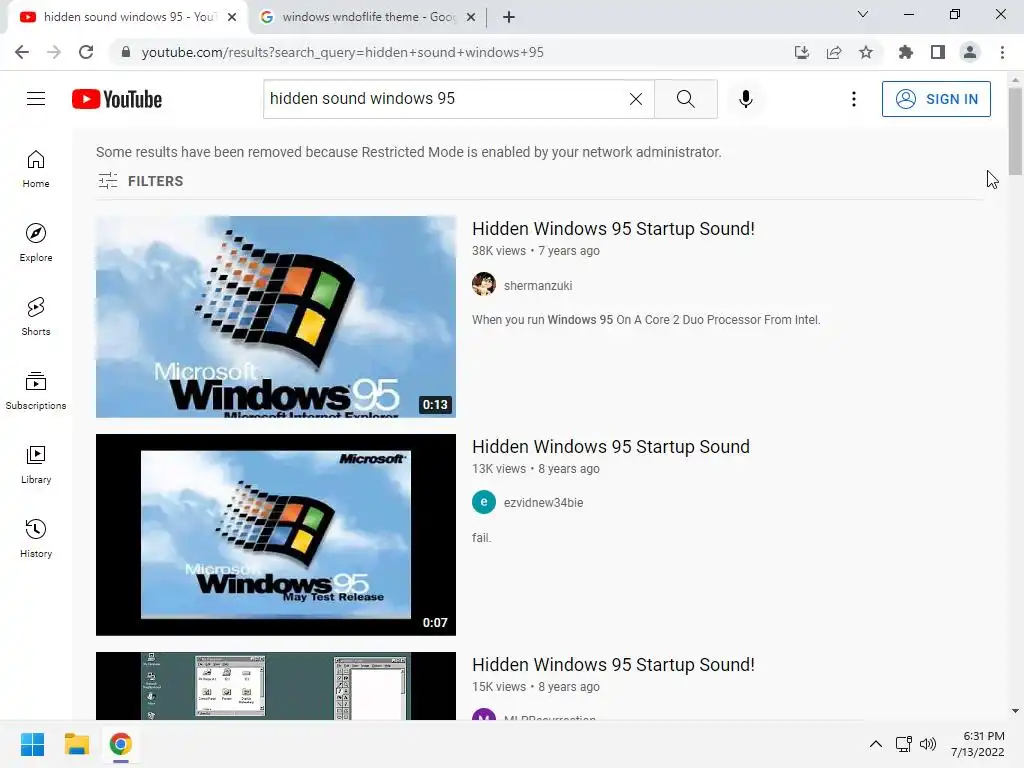Viewport: 1024px width, 768px height.
Task: Play the 0:07 May Test Release thumbnail
Action: 276,535
